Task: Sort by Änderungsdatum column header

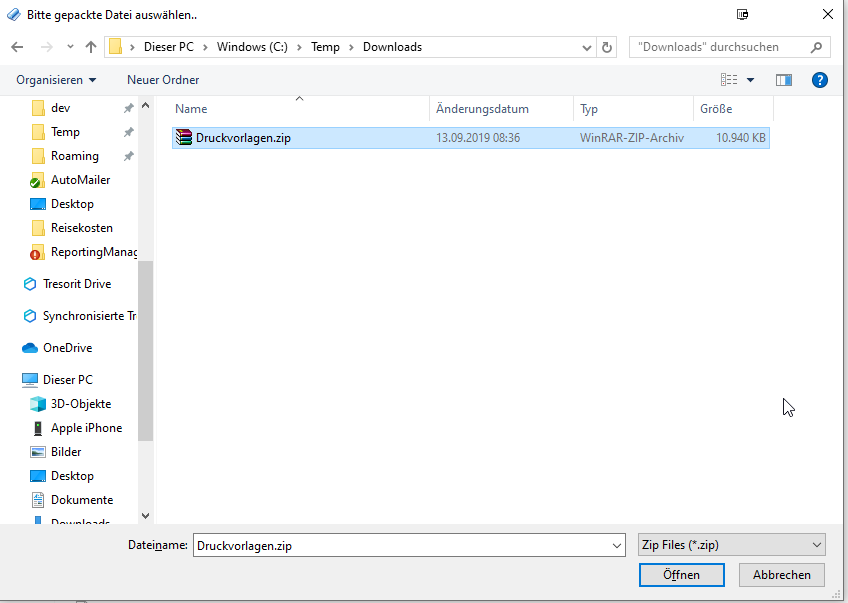Action: point(482,109)
